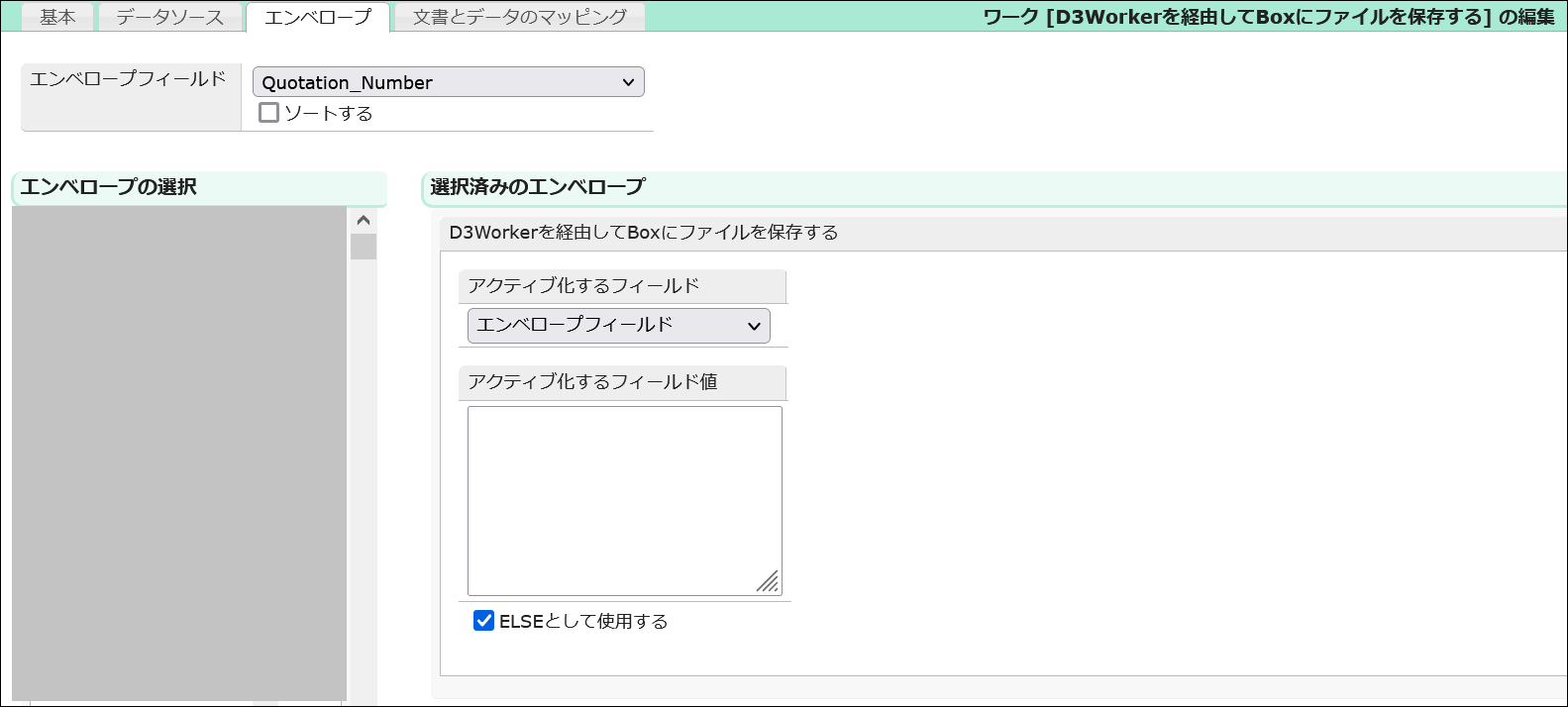Open the データソース tab
Viewport: 1568px width, 707px height.
point(169,17)
